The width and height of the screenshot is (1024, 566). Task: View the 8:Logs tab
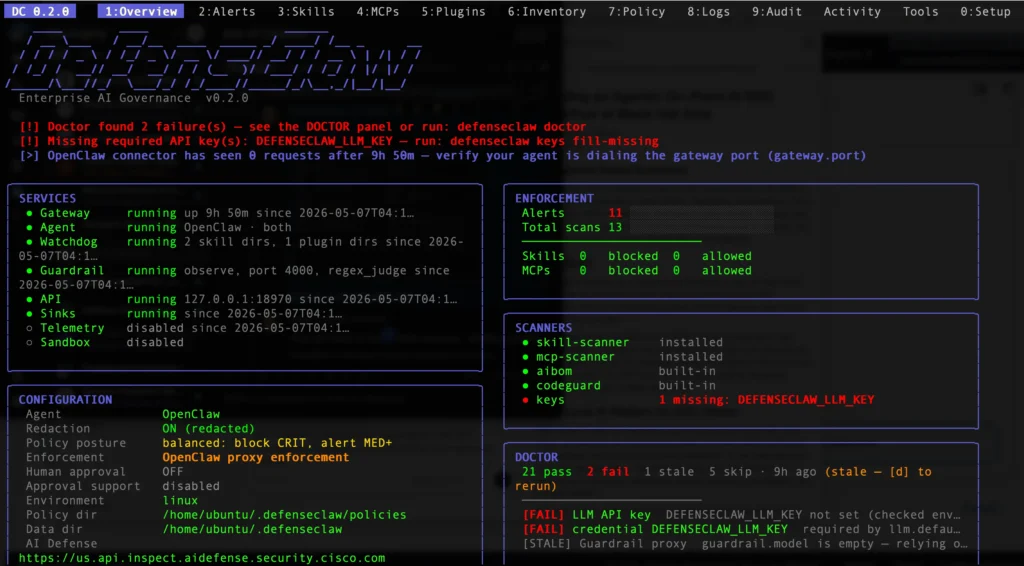[708, 11]
